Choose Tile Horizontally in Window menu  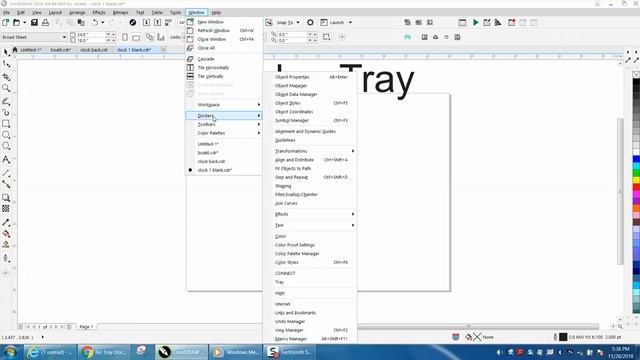coord(224,68)
